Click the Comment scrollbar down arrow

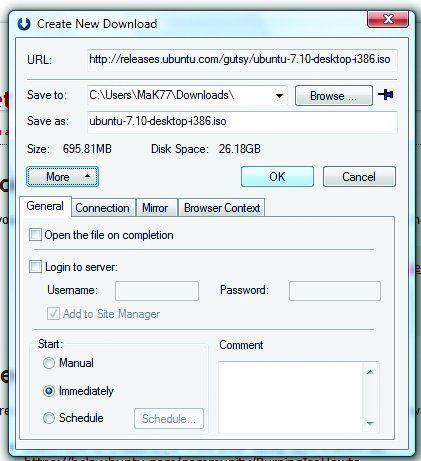coord(370,424)
